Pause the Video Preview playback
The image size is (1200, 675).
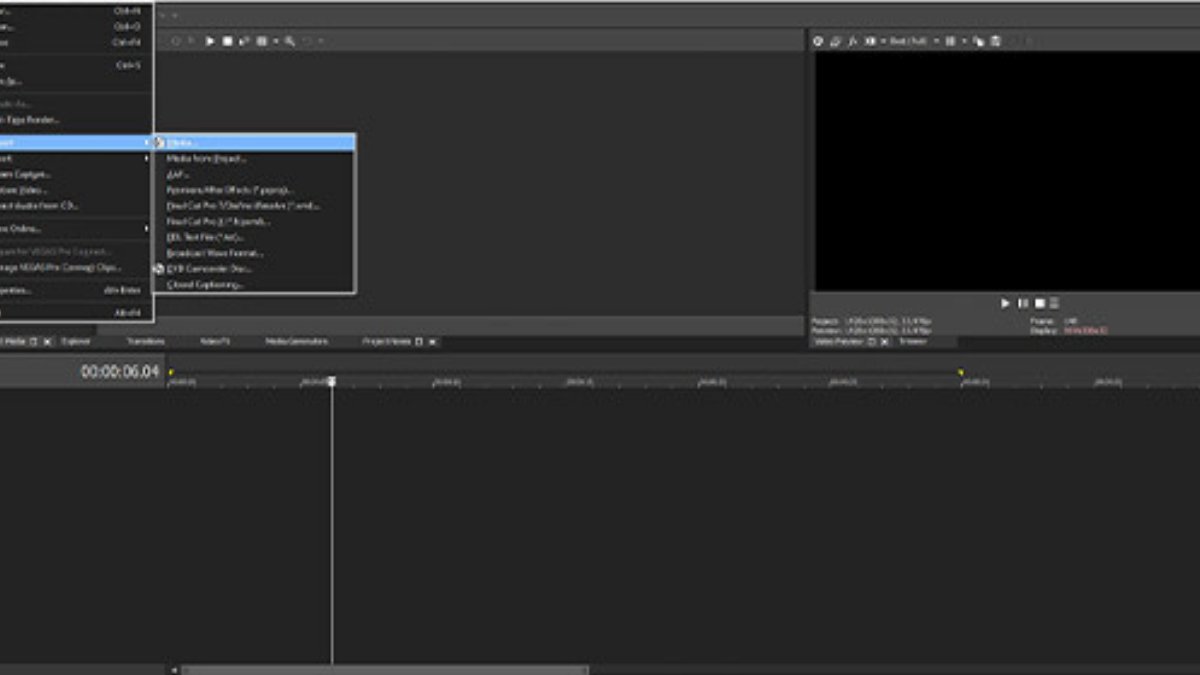point(1023,303)
